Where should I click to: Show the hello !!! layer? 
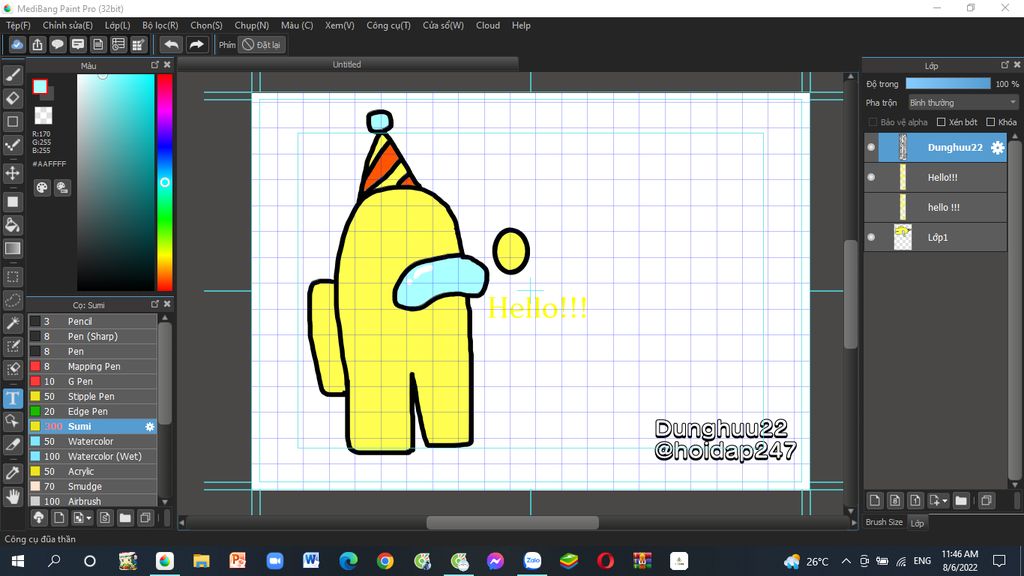pyautogui.click(x=871, y=208)
